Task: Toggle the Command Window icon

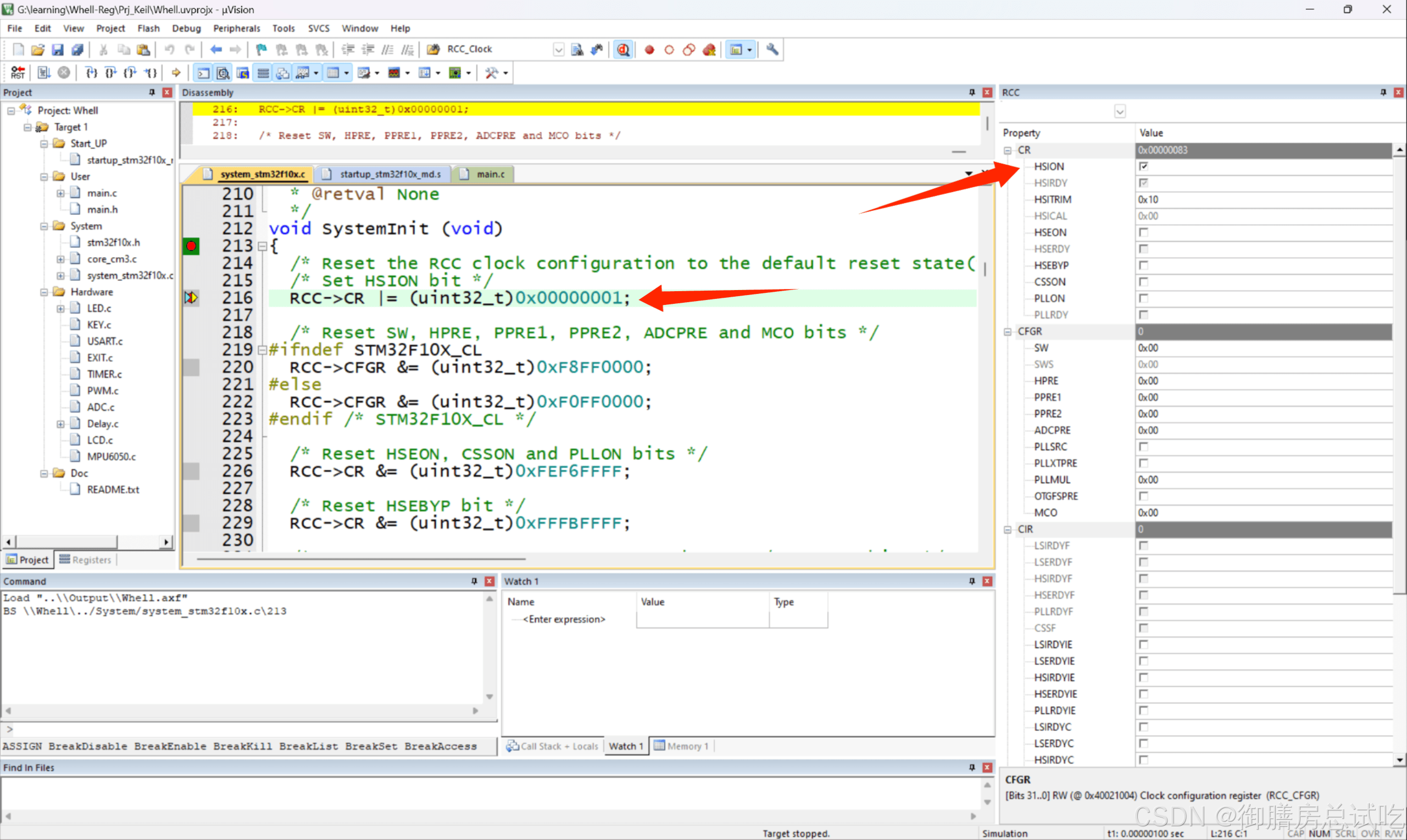Action: [x=203, y=73]
